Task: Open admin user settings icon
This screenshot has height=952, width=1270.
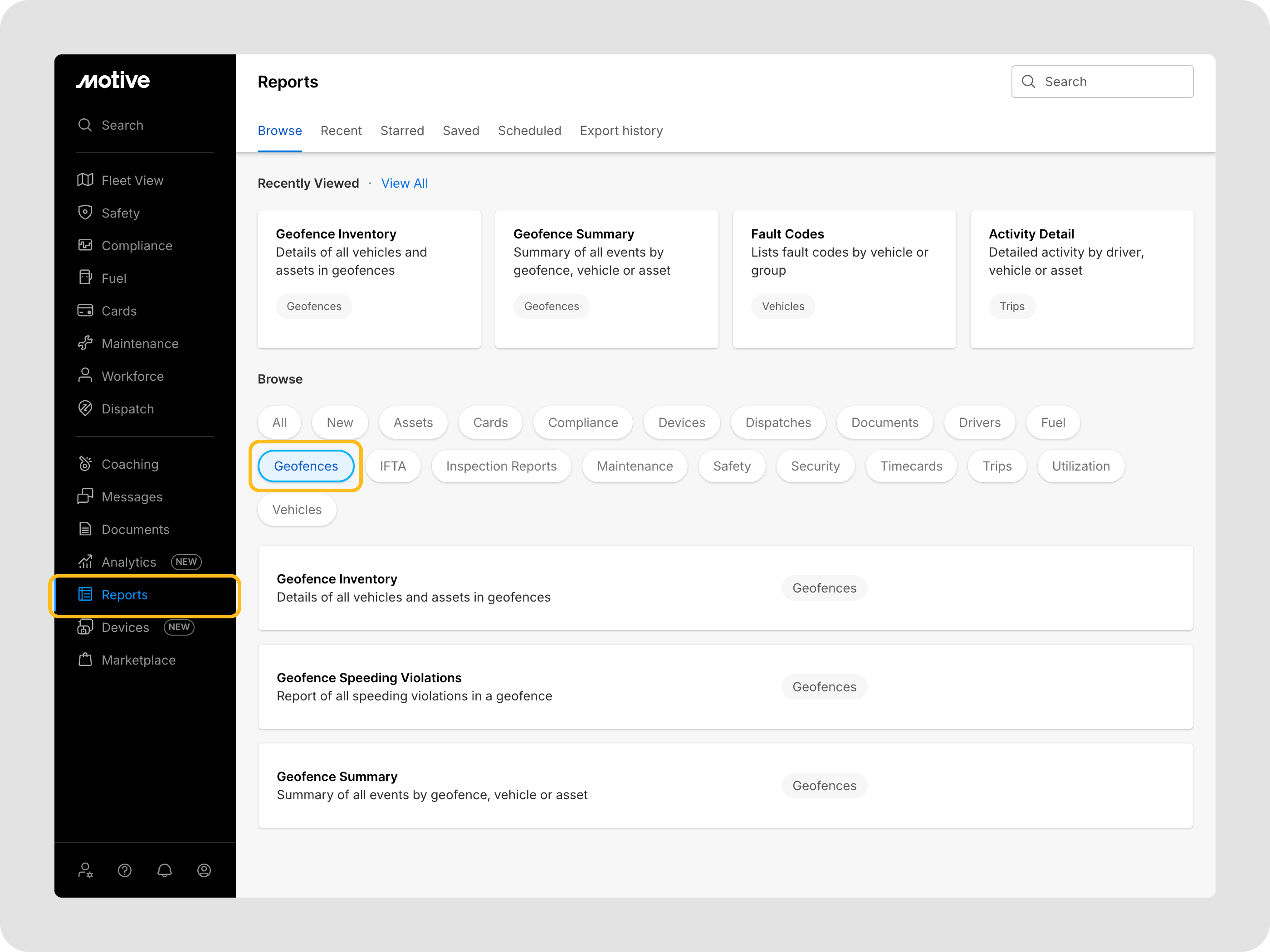Action: point(85,870)
